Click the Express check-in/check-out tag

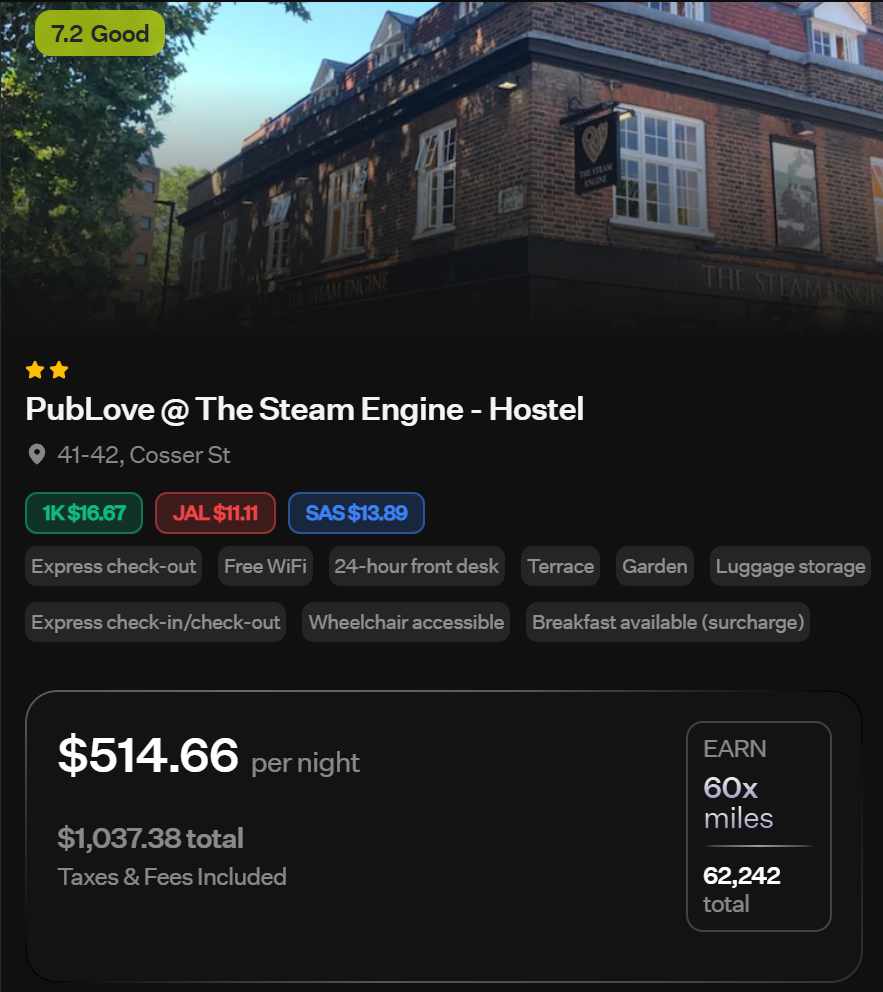pos(156,623)
